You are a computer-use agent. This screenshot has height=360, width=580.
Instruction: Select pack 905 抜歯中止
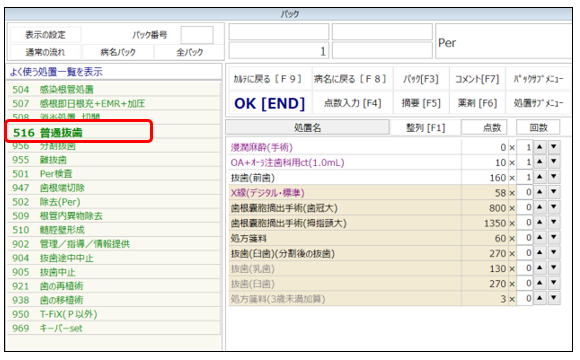point(114,272)
